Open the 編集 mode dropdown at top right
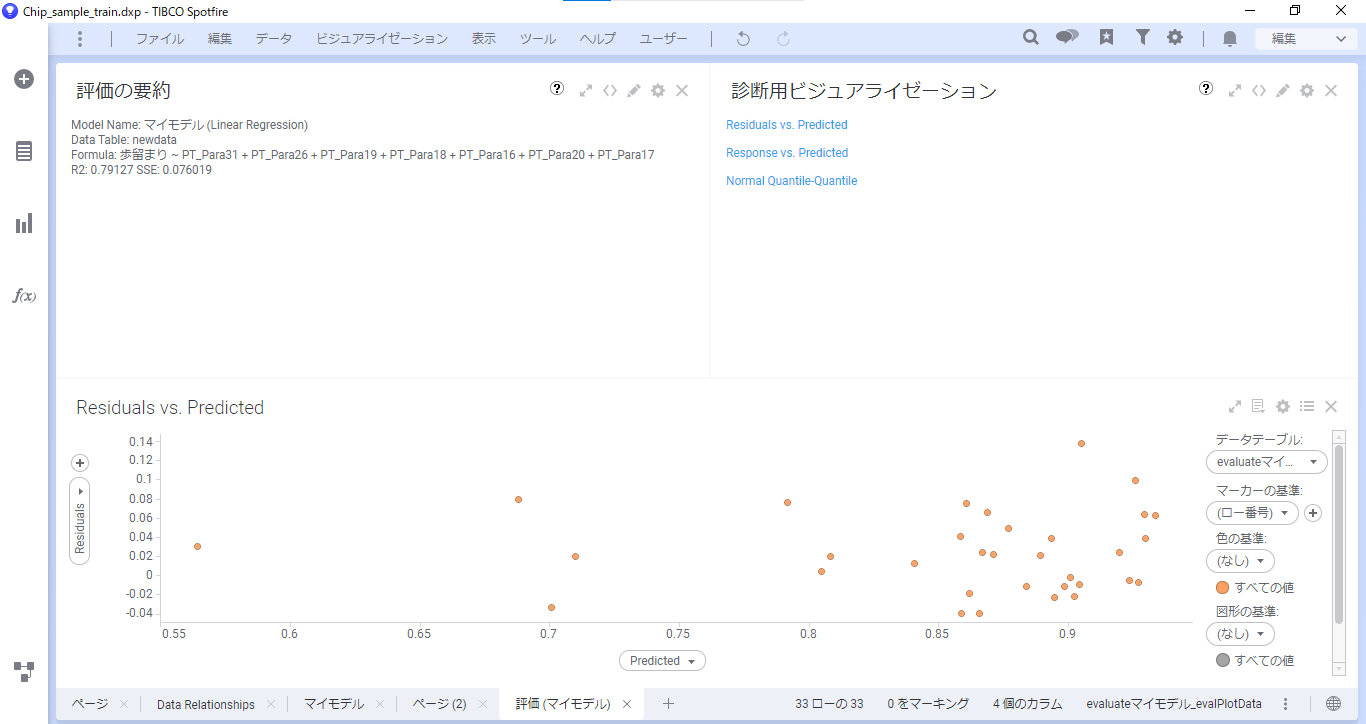This screenshot has height=724, width=1366. tap(1307, 39)
